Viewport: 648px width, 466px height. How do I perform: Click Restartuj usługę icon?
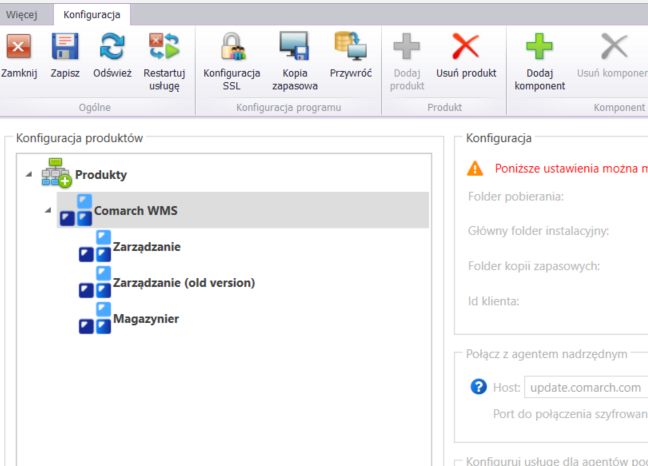[x=164, y=46]
